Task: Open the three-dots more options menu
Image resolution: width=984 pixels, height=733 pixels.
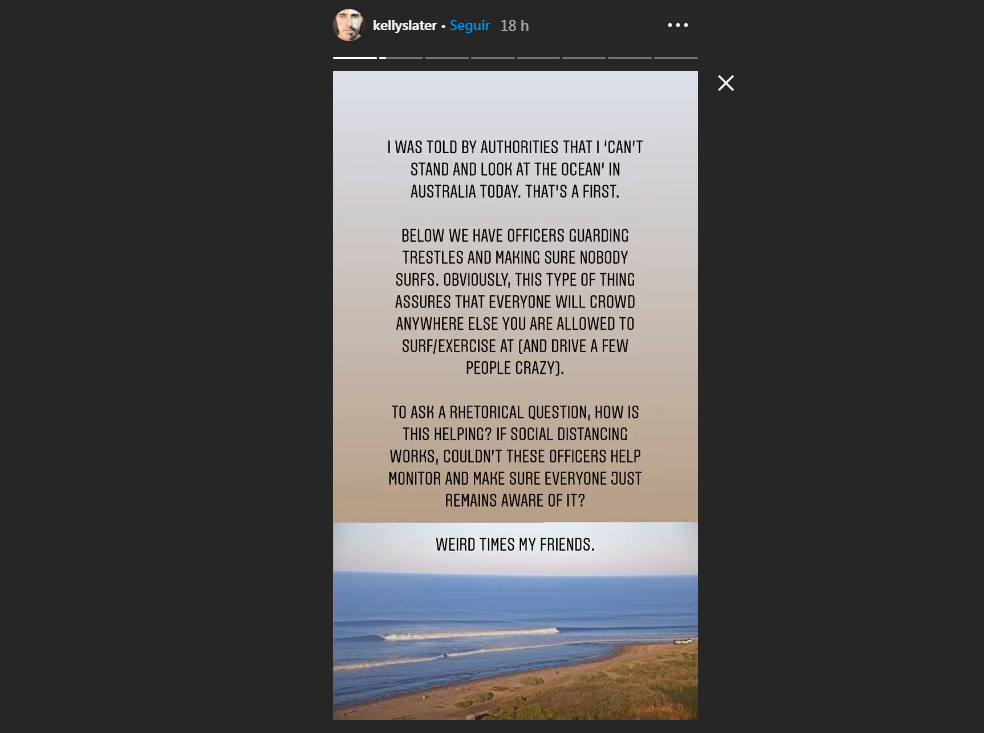Action: (x=678, y=25)
